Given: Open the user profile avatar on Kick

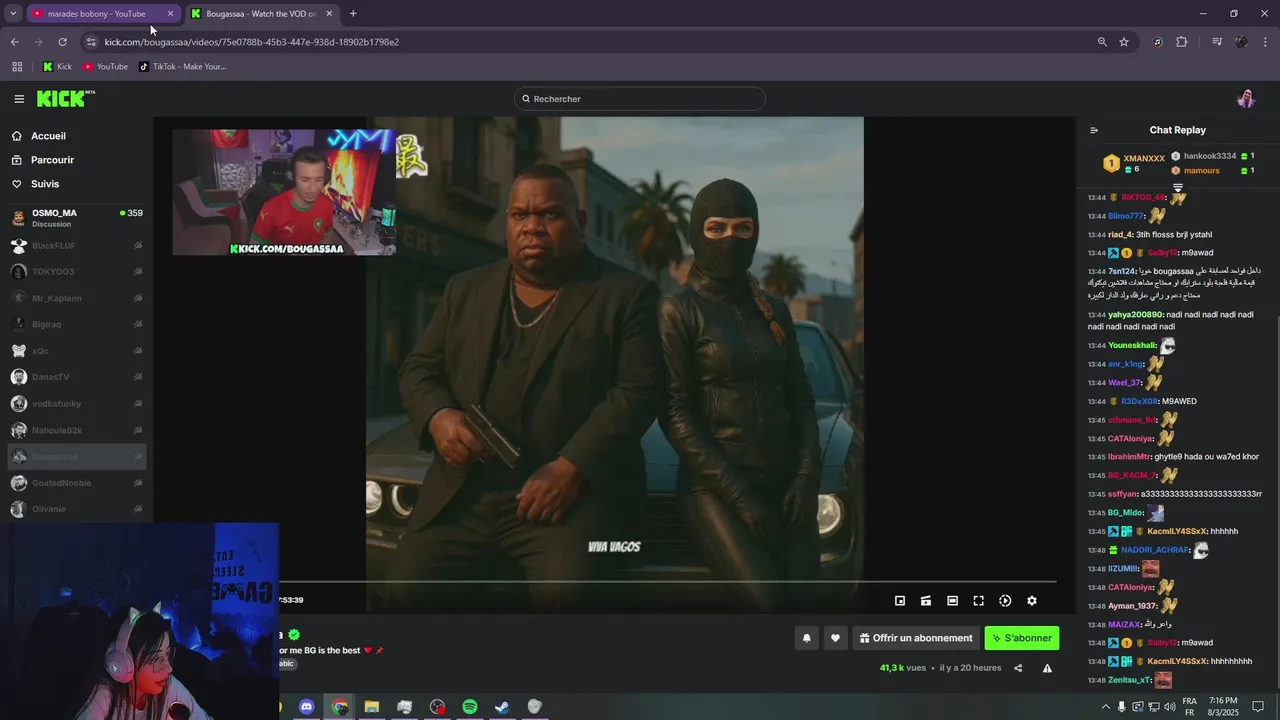Looking at the screenshot, I should 1246,99.
